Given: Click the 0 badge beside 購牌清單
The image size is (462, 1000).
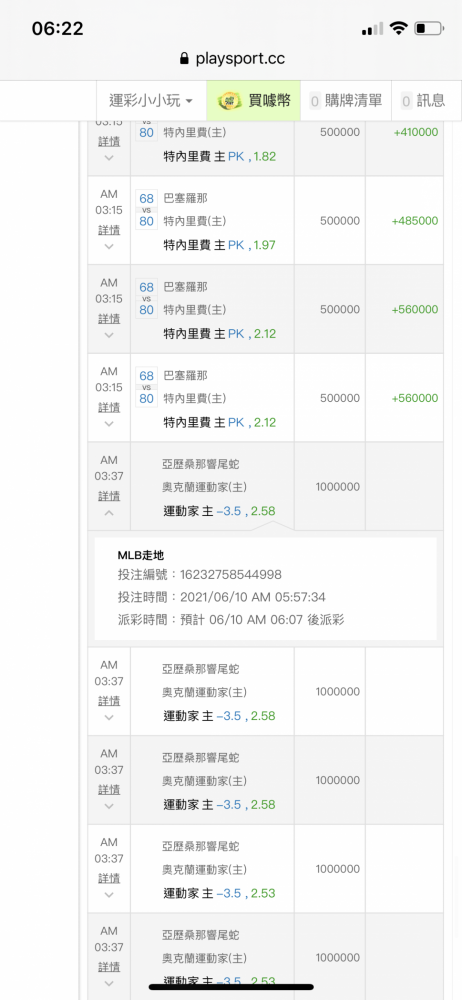Looking at the screenshot, I should (315, 101).
